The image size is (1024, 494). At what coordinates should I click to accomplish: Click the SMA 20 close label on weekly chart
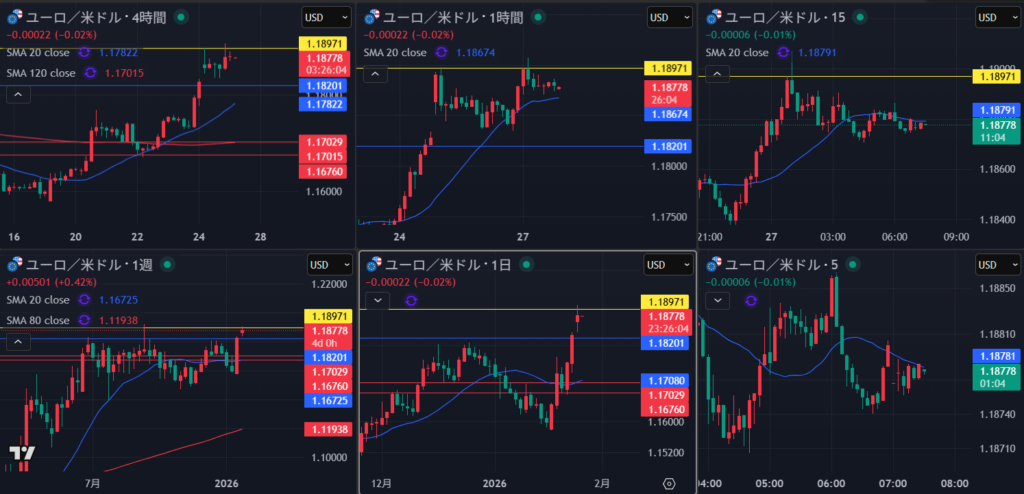tap(38, 300)
